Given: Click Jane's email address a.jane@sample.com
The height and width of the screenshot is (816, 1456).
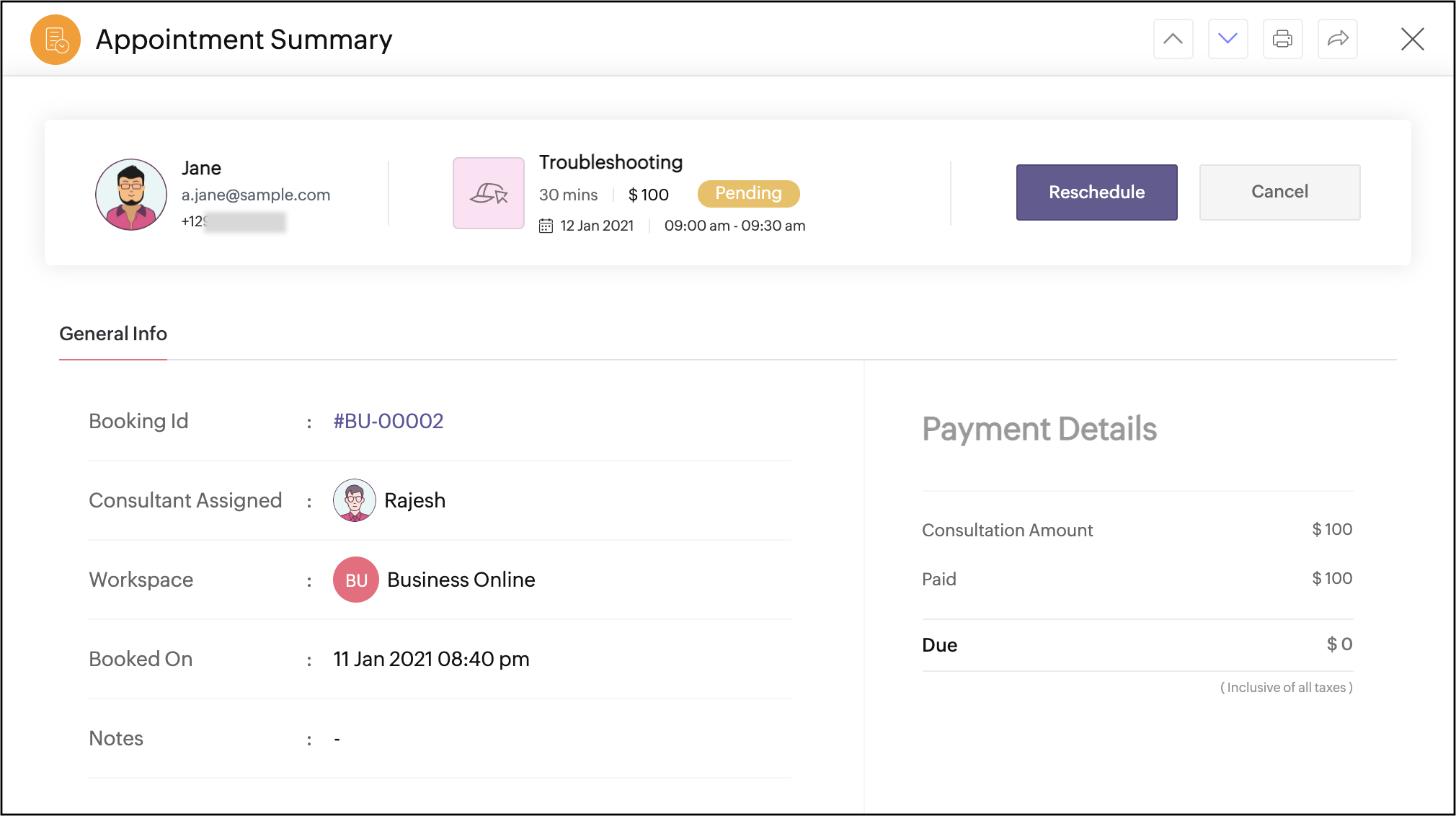Looking at the screenshot, I should 256,195.
